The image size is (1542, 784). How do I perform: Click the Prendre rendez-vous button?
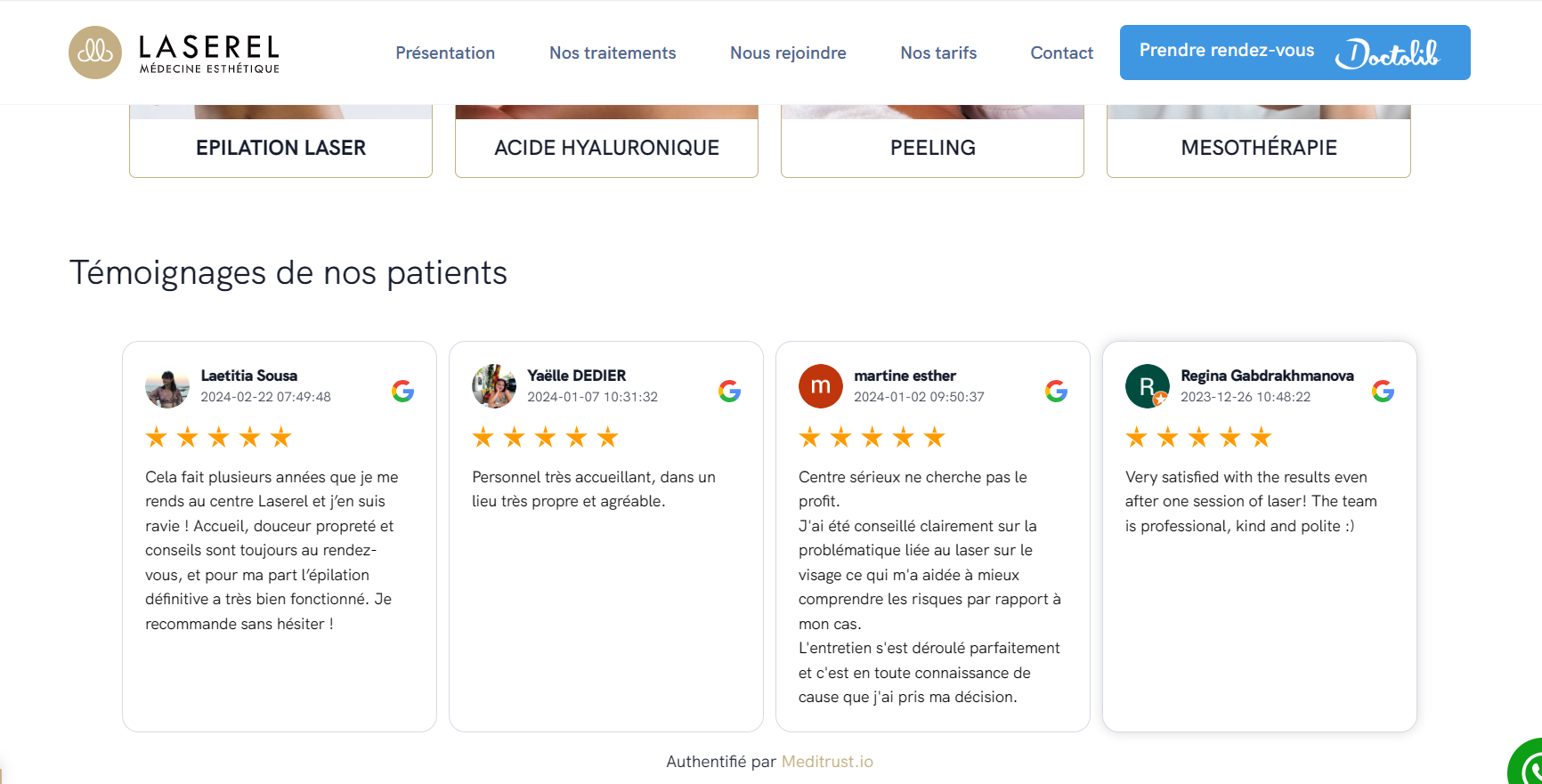point(1227,51)
